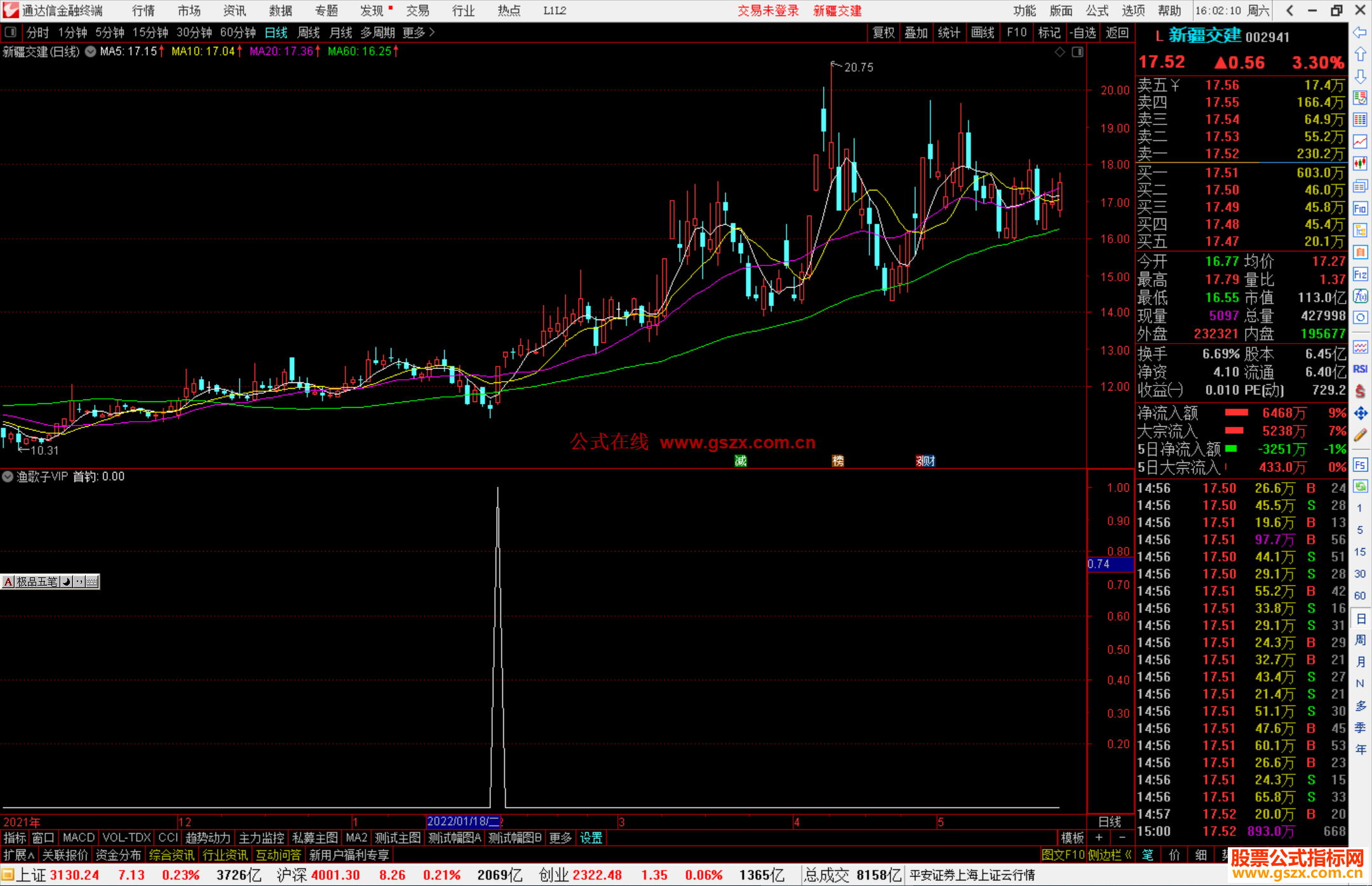Select the 日 daily period in sidebar

point(1360,618)
